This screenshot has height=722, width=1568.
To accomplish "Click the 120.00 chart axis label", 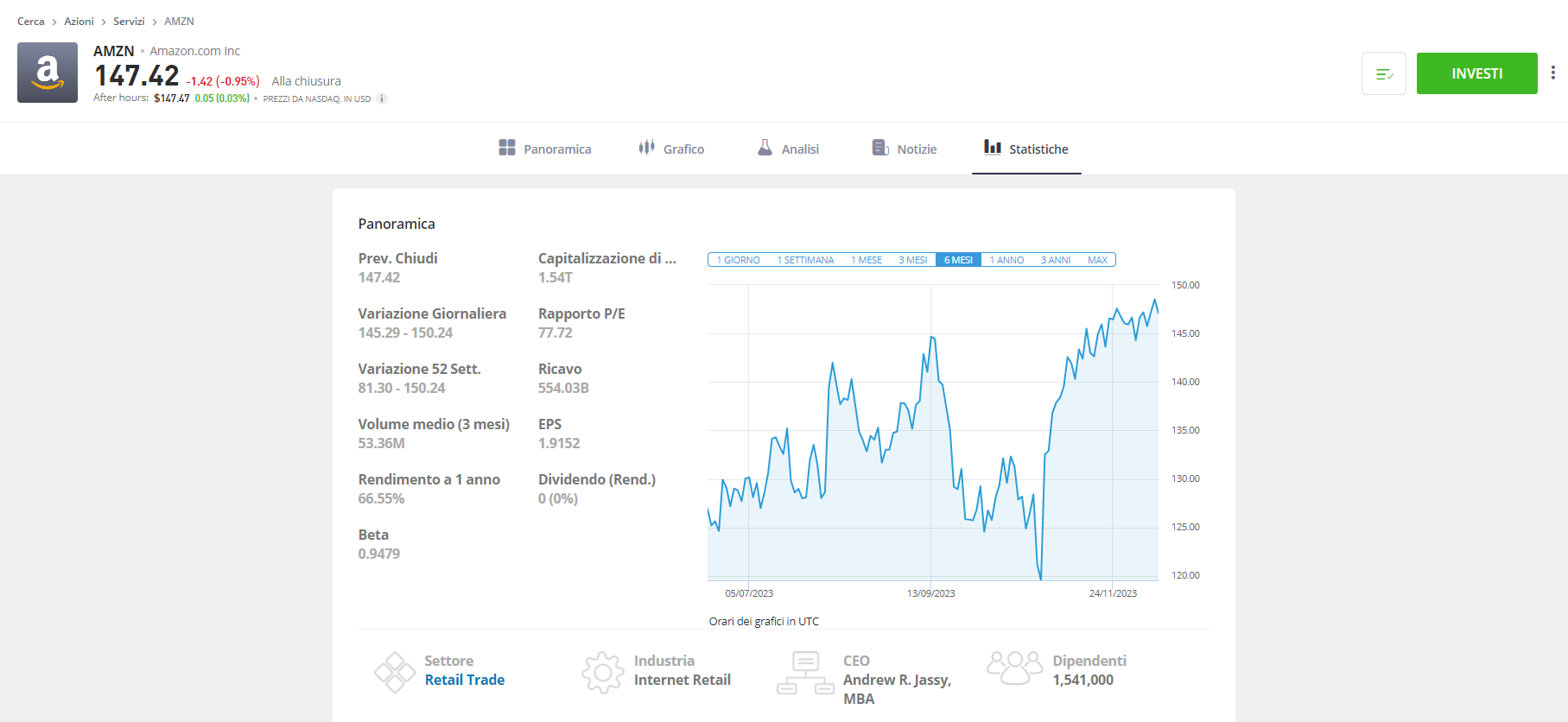I will pyautogui.click(x=1185, y=575).
